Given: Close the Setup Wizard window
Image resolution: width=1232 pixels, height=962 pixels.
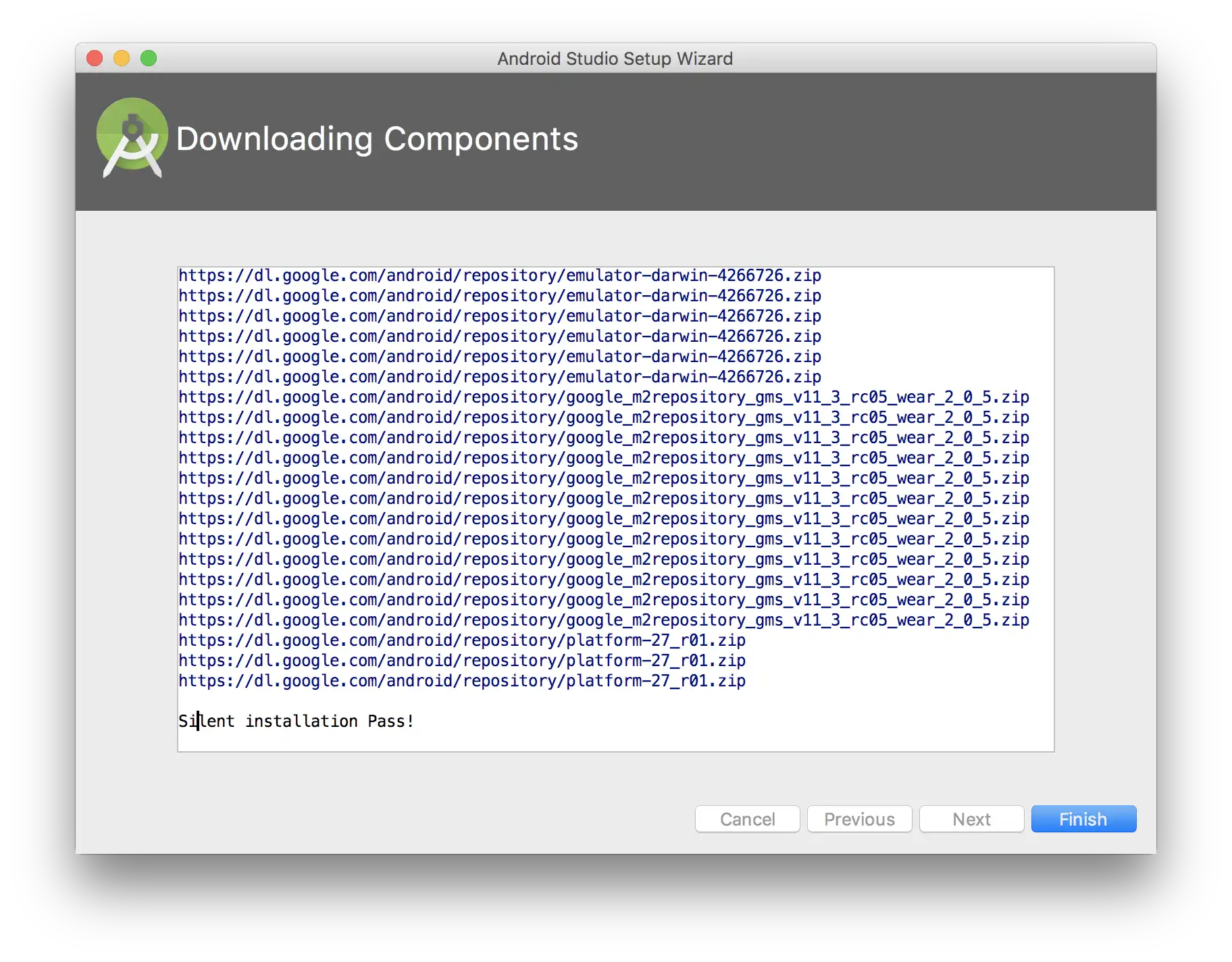Looking at the screenshot, I should click(x=95, y=59).
